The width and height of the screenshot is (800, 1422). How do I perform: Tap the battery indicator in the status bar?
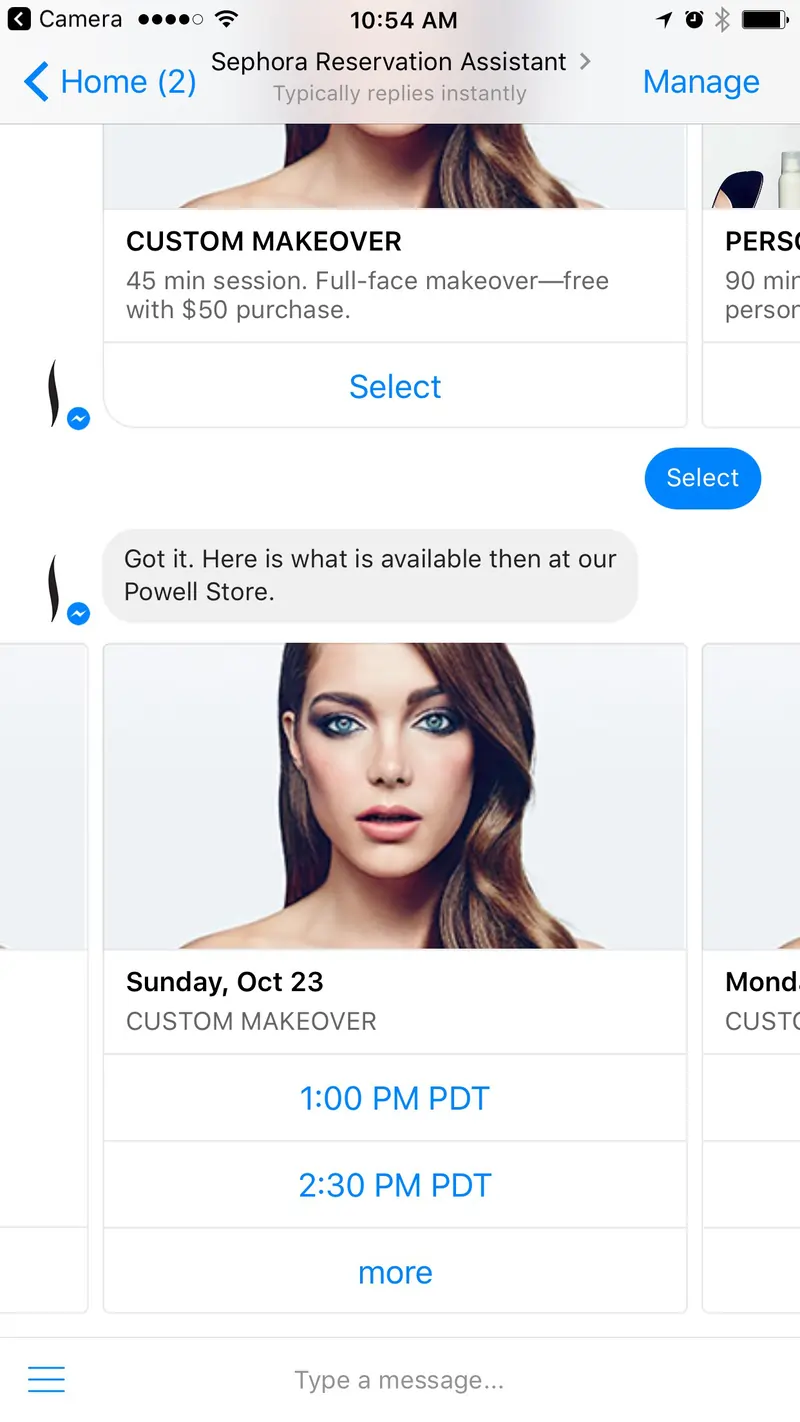click(x=764, y=17)
